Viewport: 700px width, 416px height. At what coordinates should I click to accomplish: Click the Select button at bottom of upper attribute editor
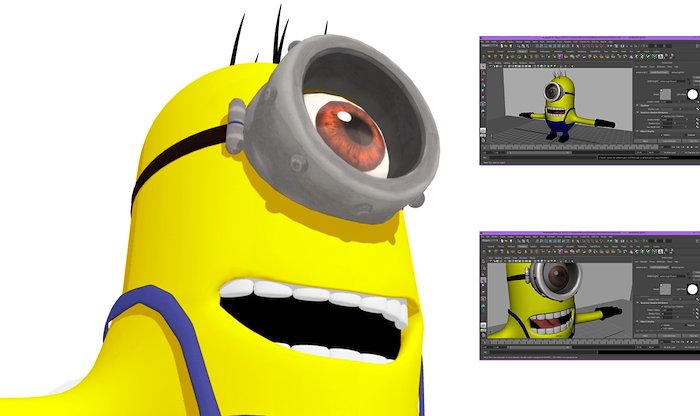pos(646,141)
